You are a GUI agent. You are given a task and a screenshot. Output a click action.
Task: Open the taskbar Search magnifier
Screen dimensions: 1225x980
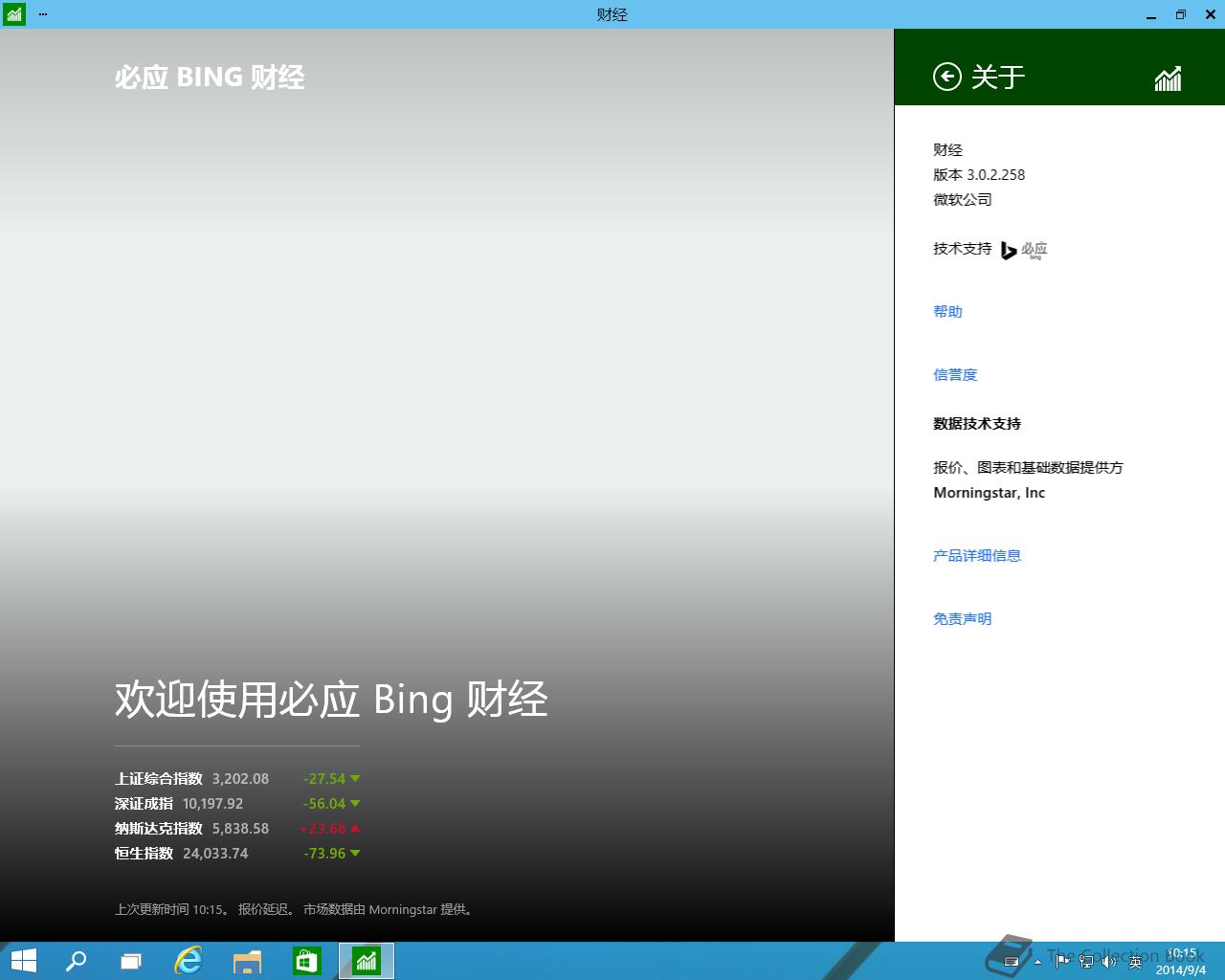[76, 961]
